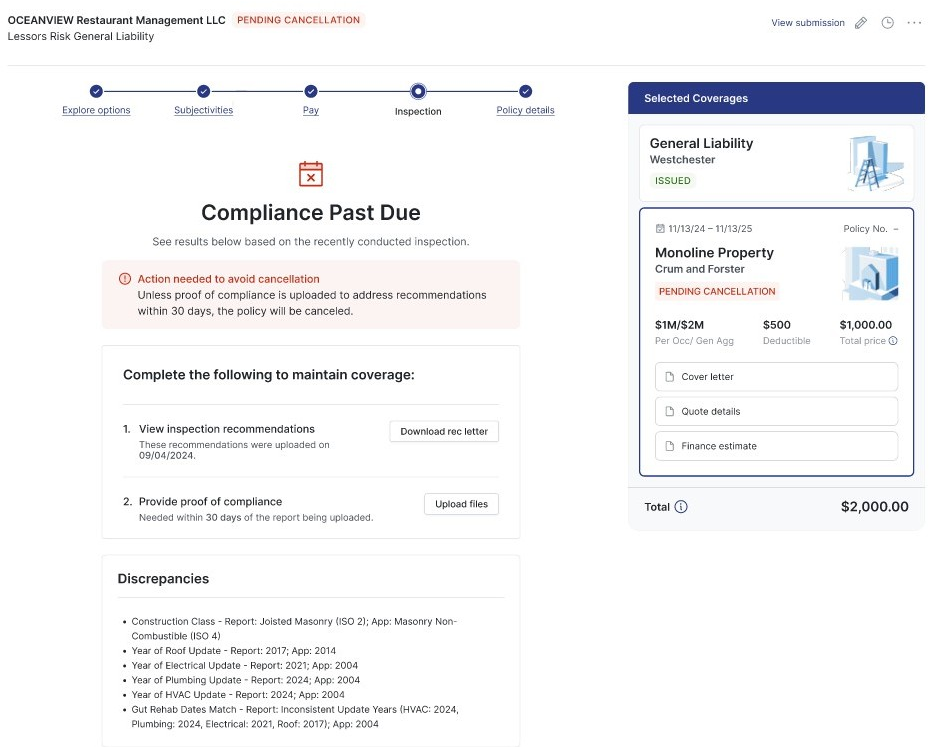Click the alert icon in cancellation warning

[x=125, y=279]
